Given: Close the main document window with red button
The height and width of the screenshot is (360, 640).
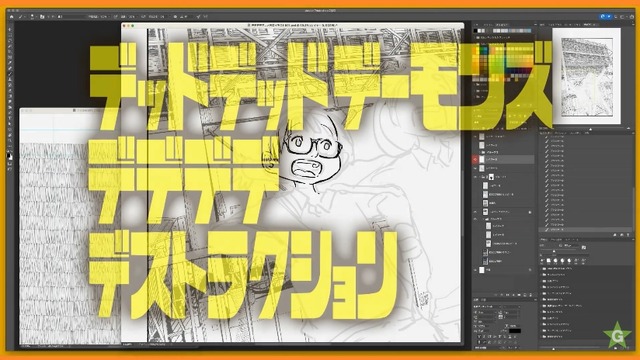Looking at the screenshot, I should coord(125,26).
